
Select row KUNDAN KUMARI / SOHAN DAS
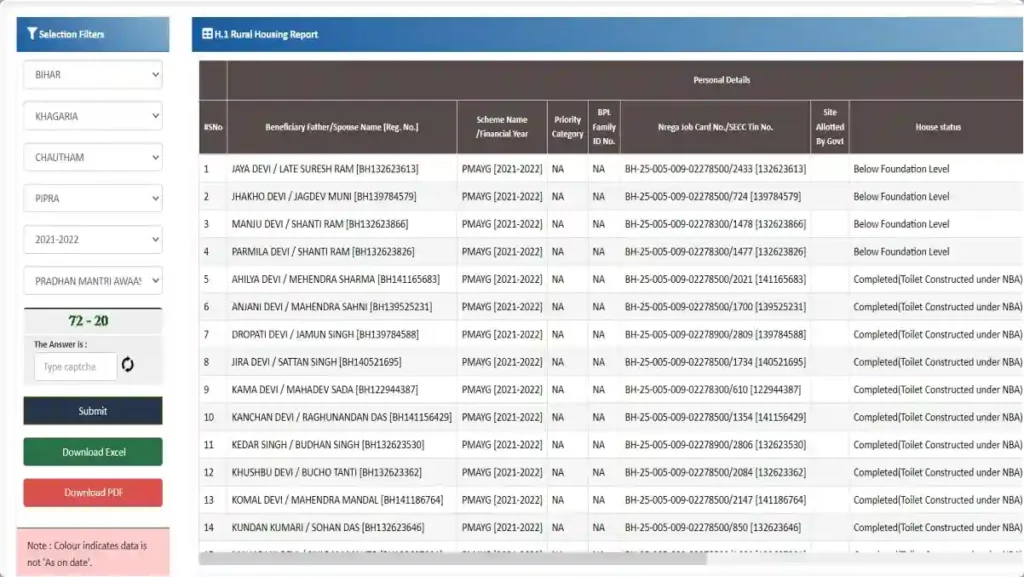[611, 527]
